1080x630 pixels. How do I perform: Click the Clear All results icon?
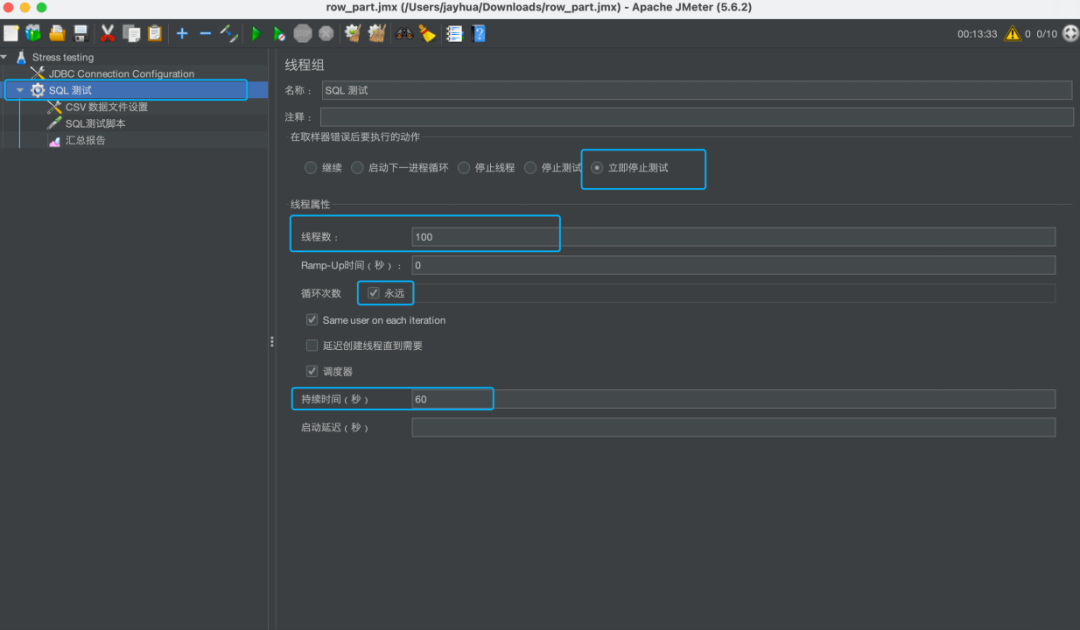376,33
